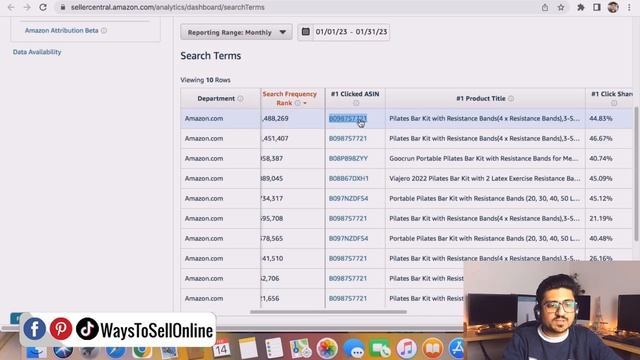640x360 pixels.
Task: Open the calendar icon in the date range
Action: pyautogui.click(x=306, y=31)
